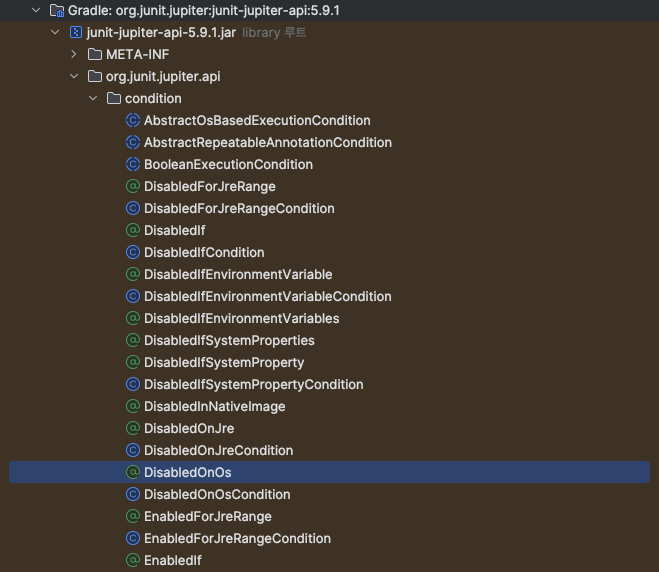Open EnabledForJreRange annotation
Image resolution: width=659 pixels, height=572 pixels.
point(208,517)
